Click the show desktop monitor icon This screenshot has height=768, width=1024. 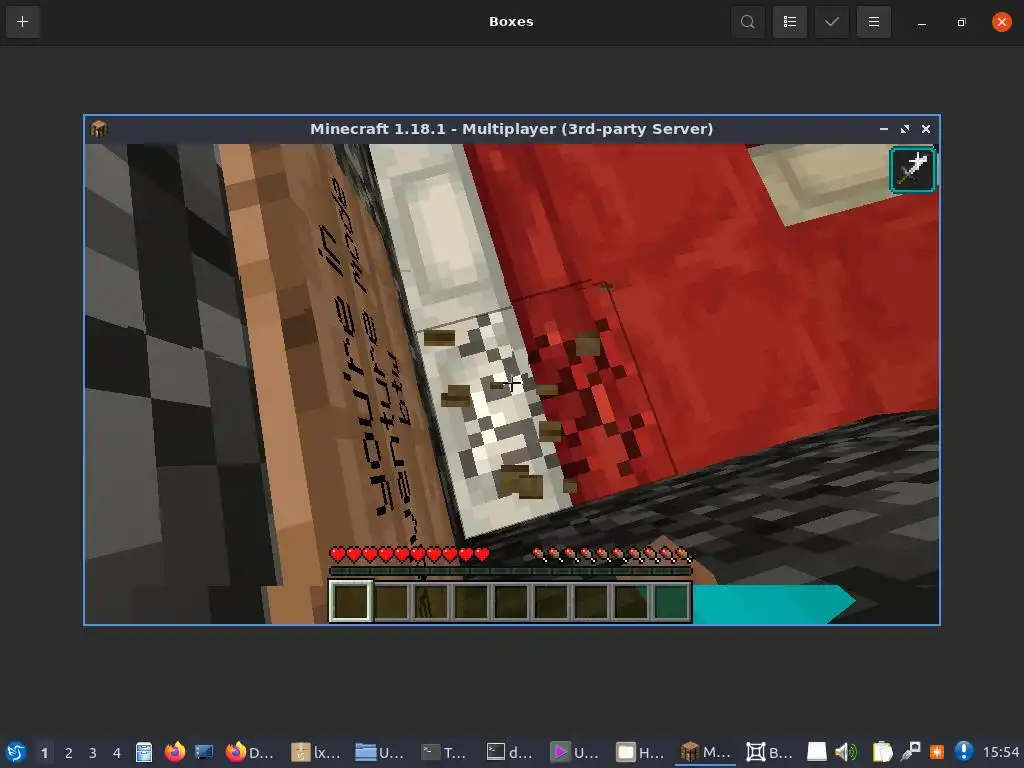point(204,752)
